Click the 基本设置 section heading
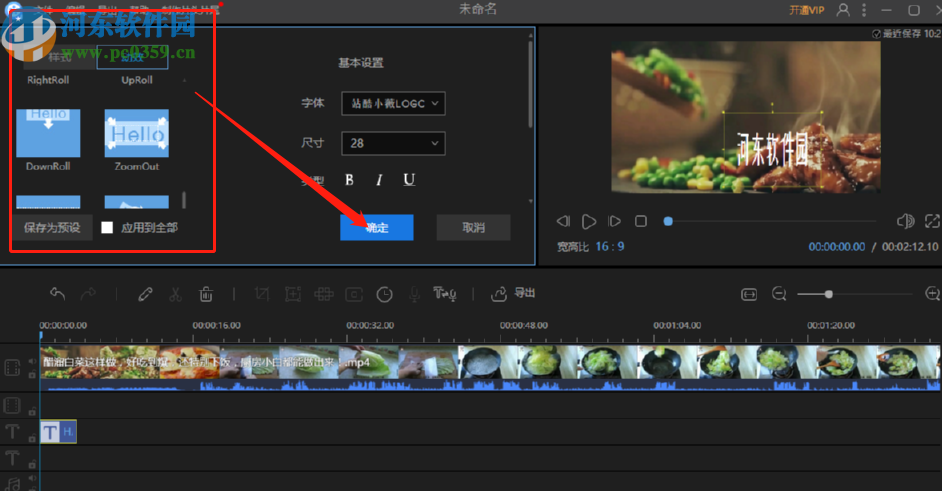Image resolution: width=942 pixels, height=491 pixels. click(360, 63)
